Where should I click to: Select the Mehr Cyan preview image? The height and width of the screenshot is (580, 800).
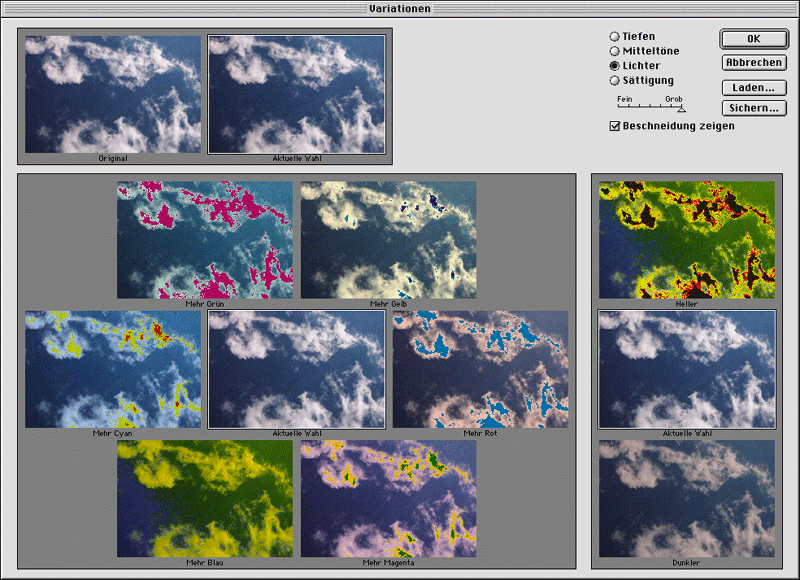pyautogui.click(x=112, y=369)
